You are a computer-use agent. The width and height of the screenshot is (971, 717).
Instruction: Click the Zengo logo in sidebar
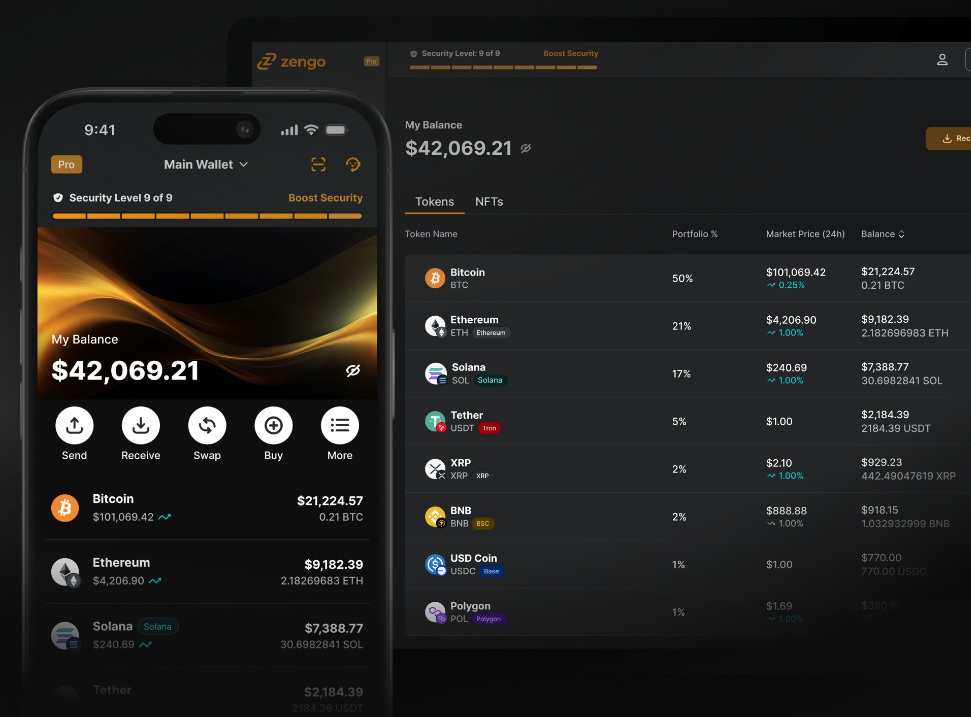[x=291, y=61]
